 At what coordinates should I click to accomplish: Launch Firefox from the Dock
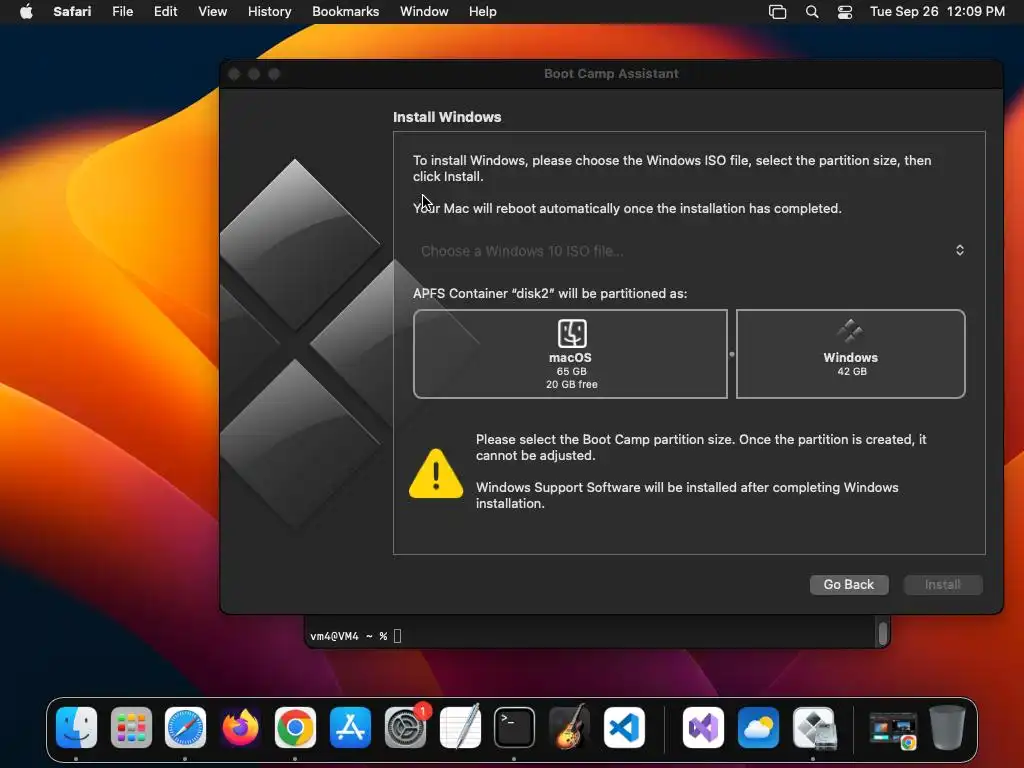click(240, 728)
